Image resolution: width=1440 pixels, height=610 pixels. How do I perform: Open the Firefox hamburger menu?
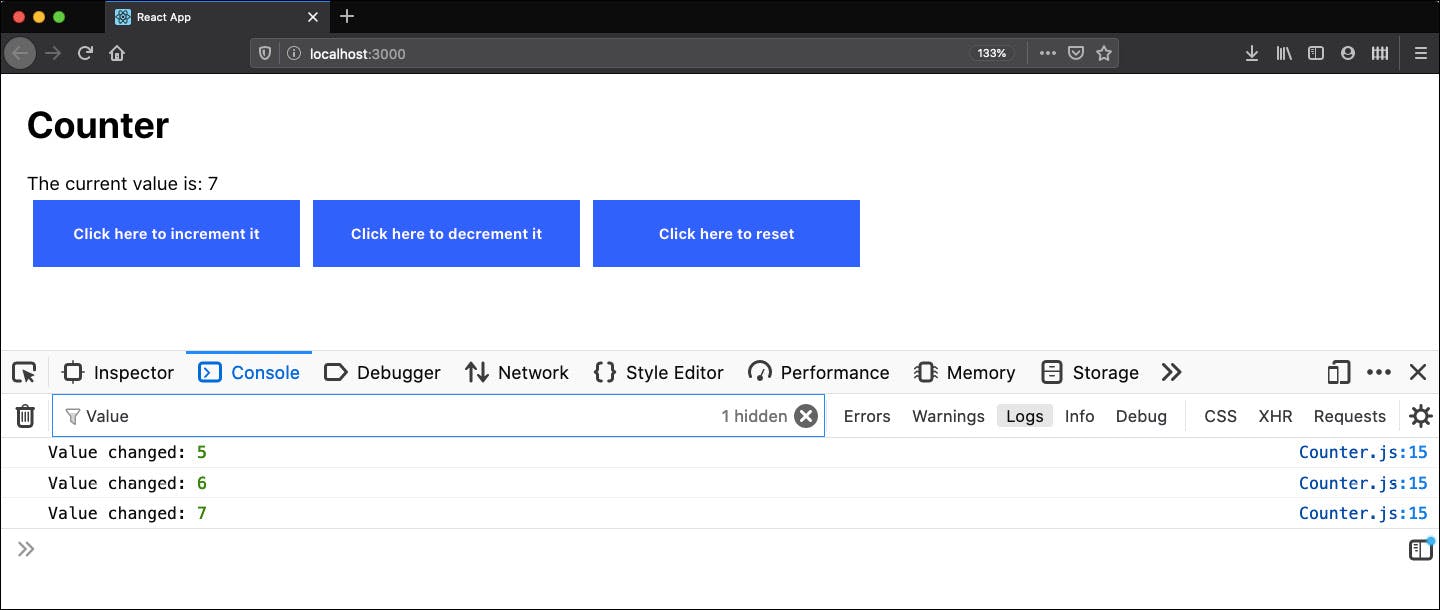click(1421, 53)
